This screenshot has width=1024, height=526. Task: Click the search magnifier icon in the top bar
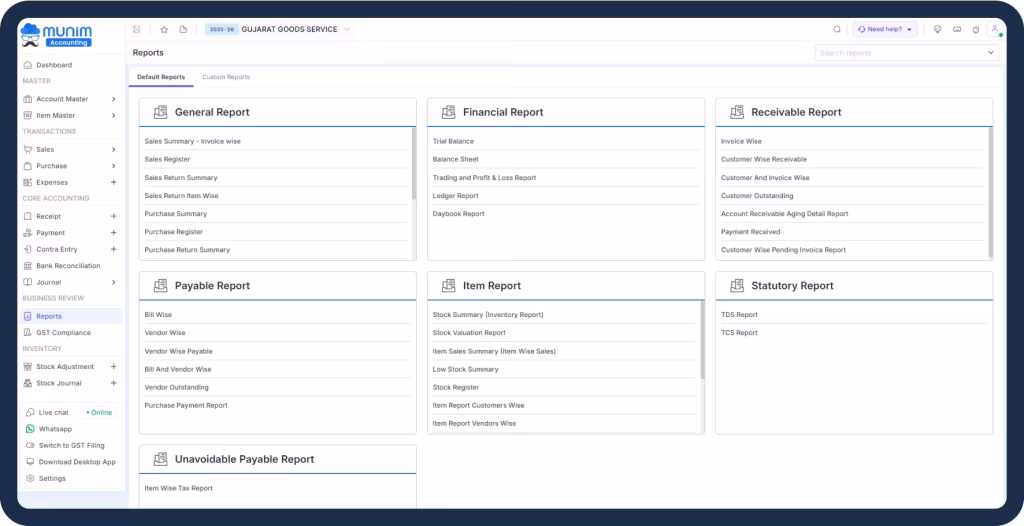(837, 29)
